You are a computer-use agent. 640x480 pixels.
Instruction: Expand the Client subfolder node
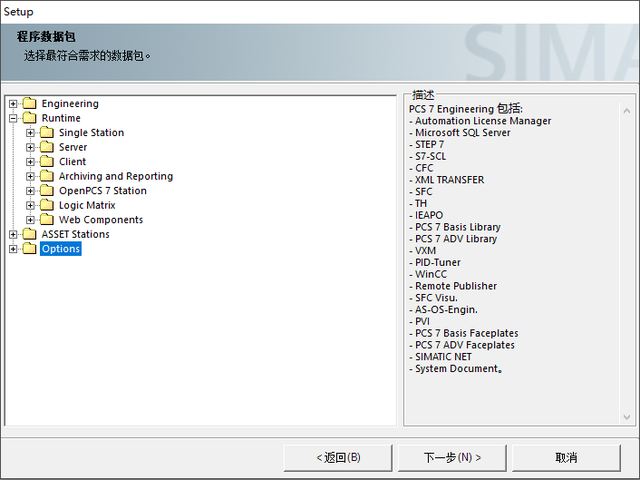coord(30,162)
